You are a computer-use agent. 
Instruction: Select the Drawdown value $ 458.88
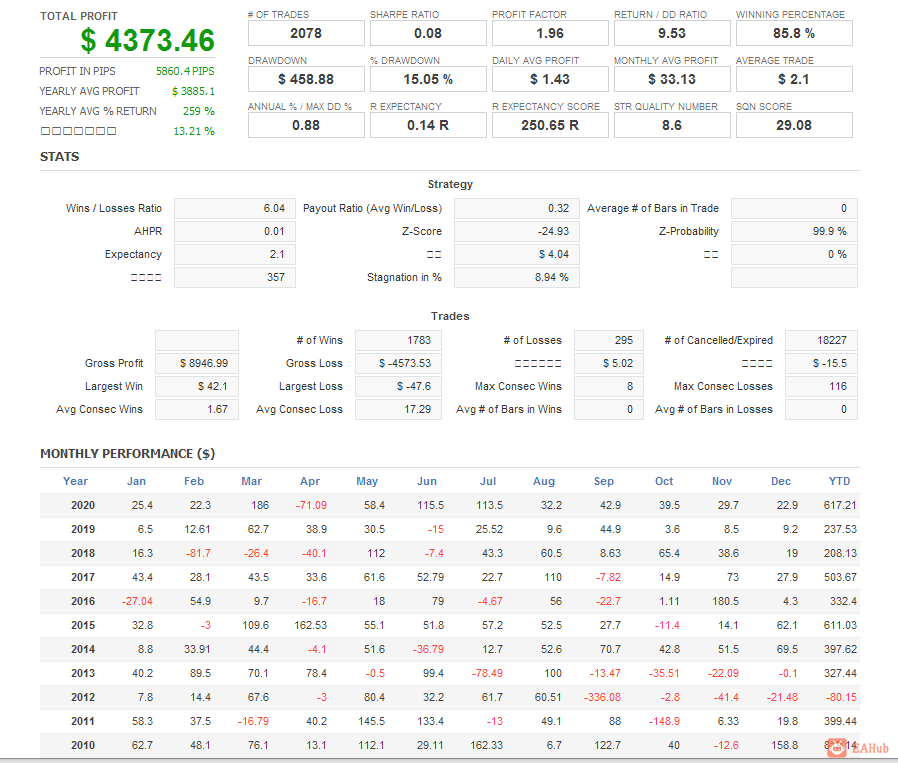(x=306, y=79)
